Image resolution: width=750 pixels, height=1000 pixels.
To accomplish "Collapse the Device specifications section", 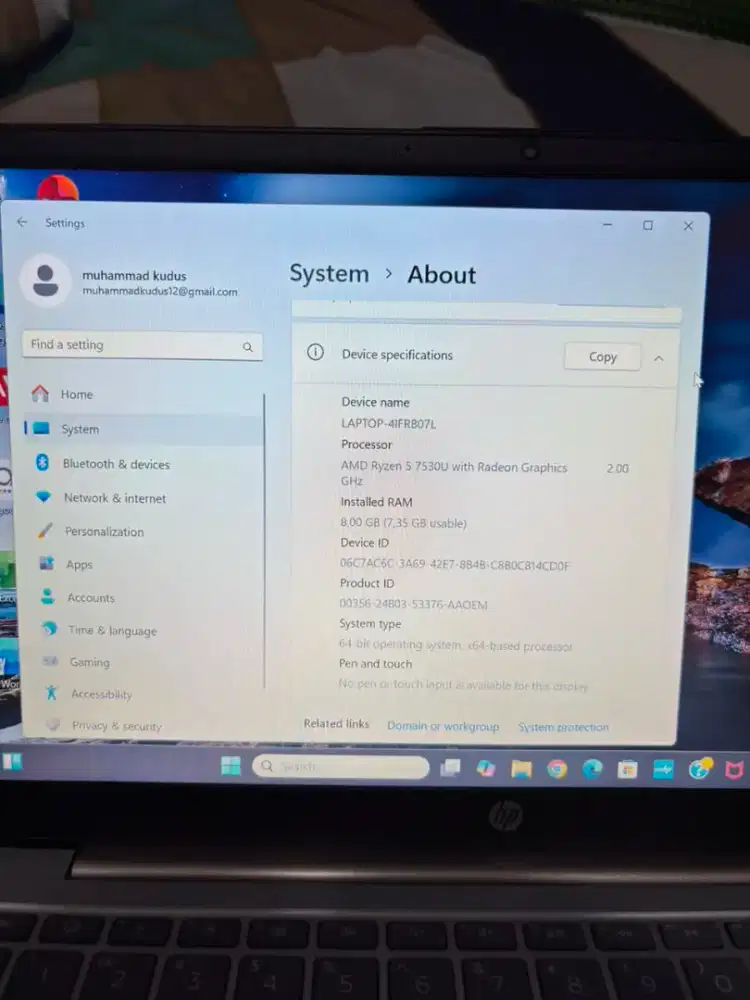I will click(x=659, y=358).
